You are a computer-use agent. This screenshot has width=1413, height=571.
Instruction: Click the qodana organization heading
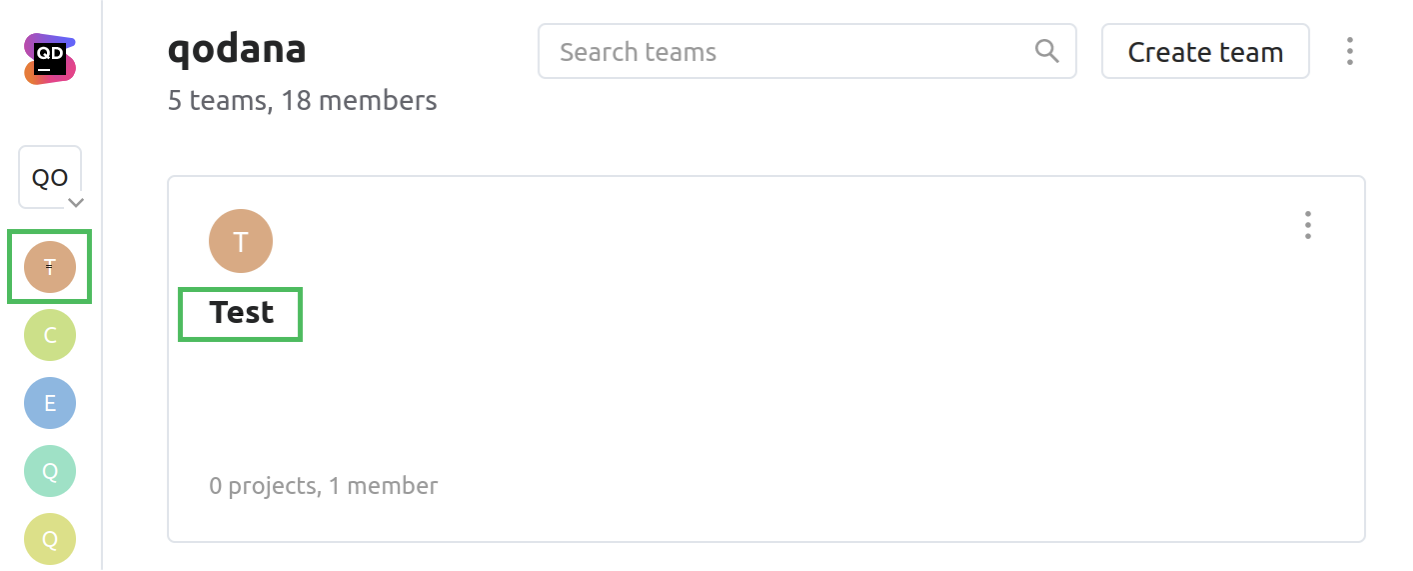237,49
